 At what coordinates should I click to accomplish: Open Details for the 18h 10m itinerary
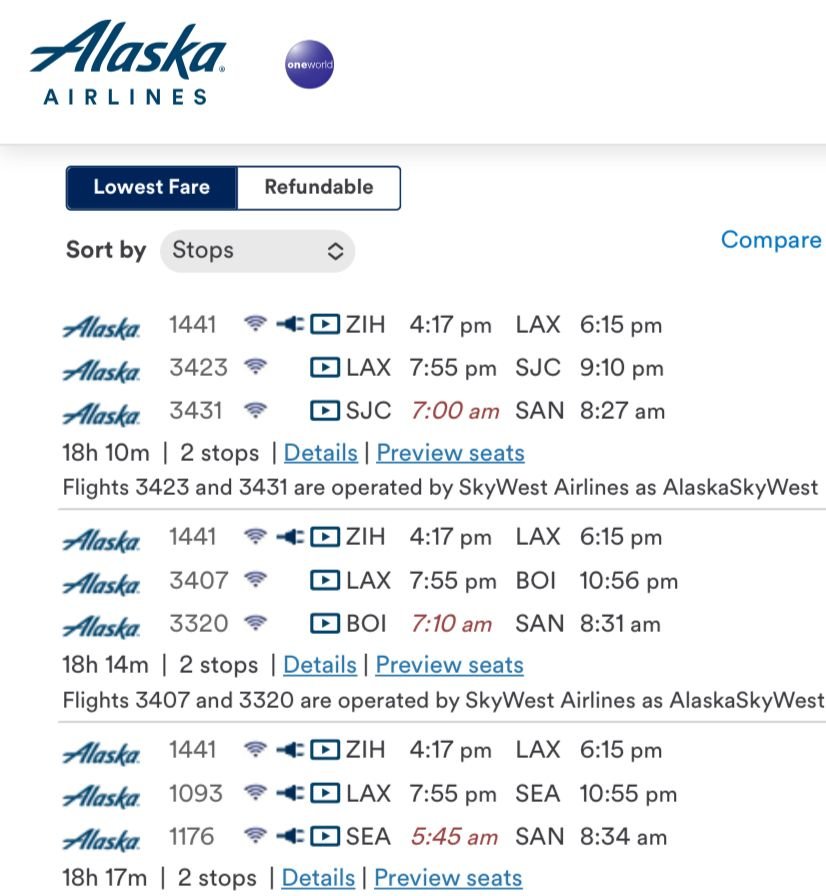point(320,453)
